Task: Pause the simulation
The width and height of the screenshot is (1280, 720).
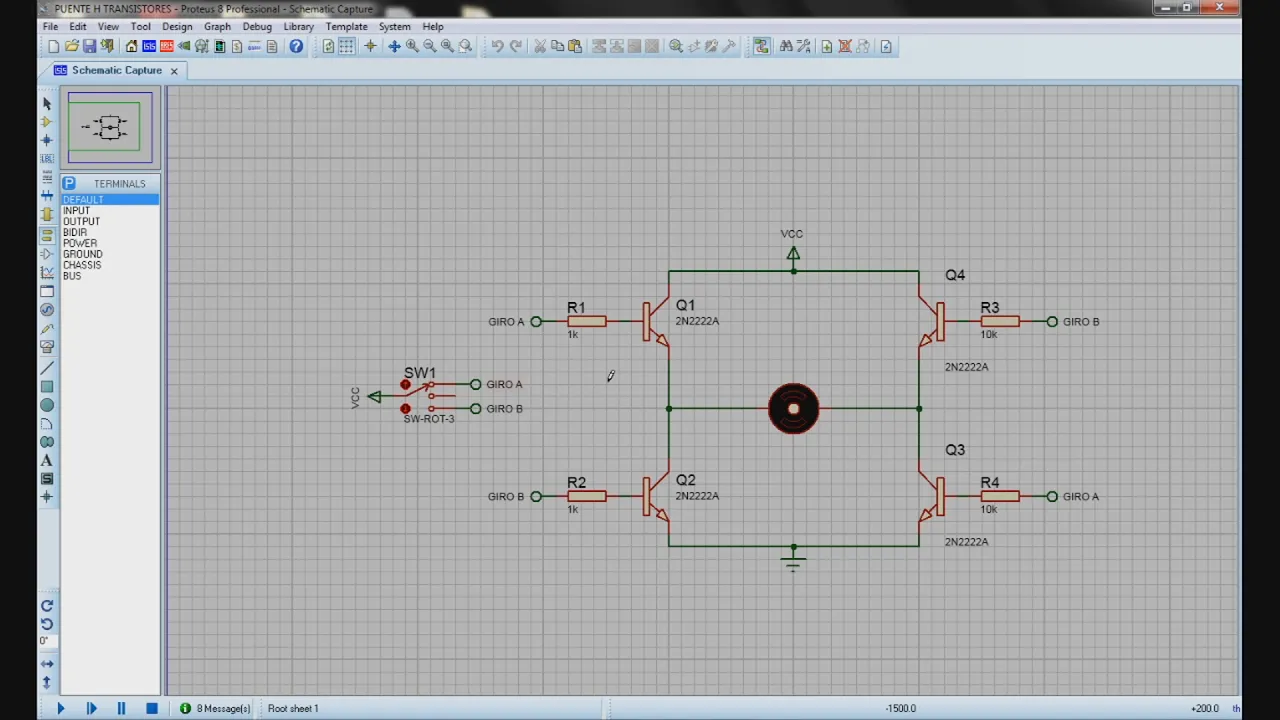Action: [121, 708]
